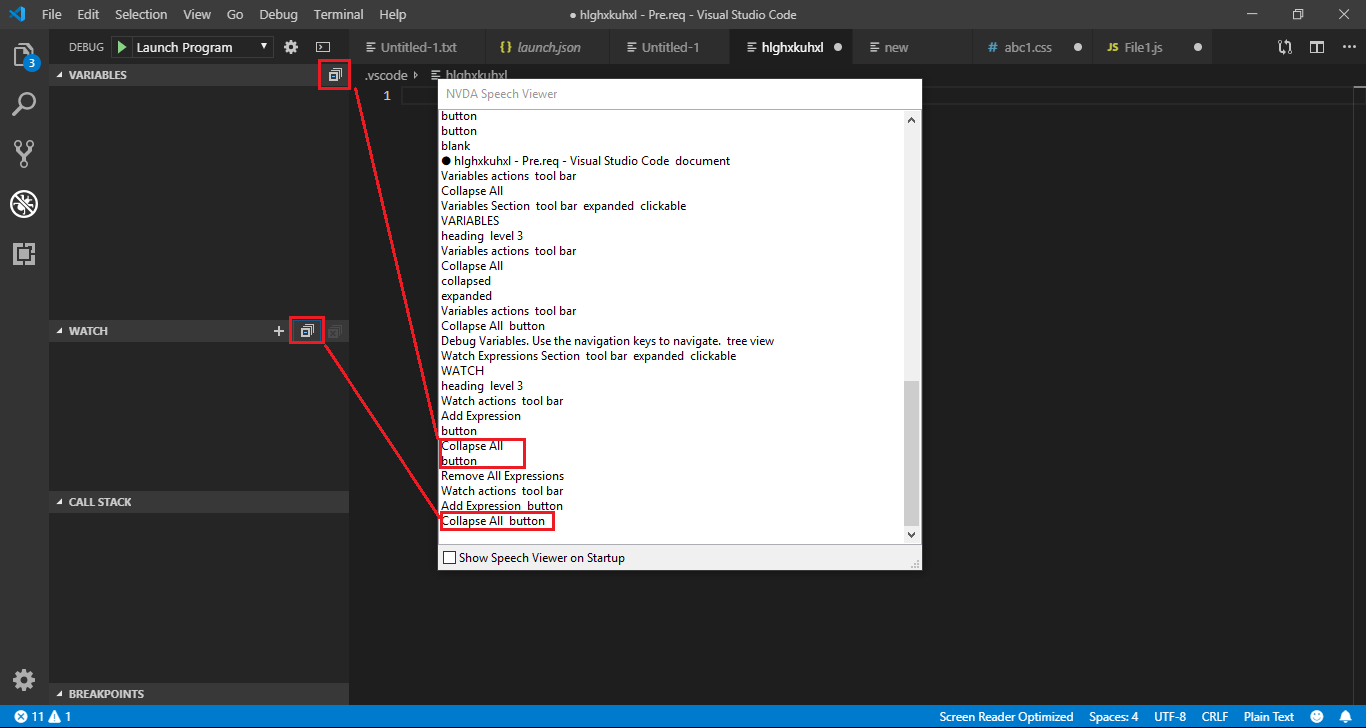This screenshot has width=1366, height=728.
Task: Expand the CALL STACK section
Action: (x=98, y=501)
